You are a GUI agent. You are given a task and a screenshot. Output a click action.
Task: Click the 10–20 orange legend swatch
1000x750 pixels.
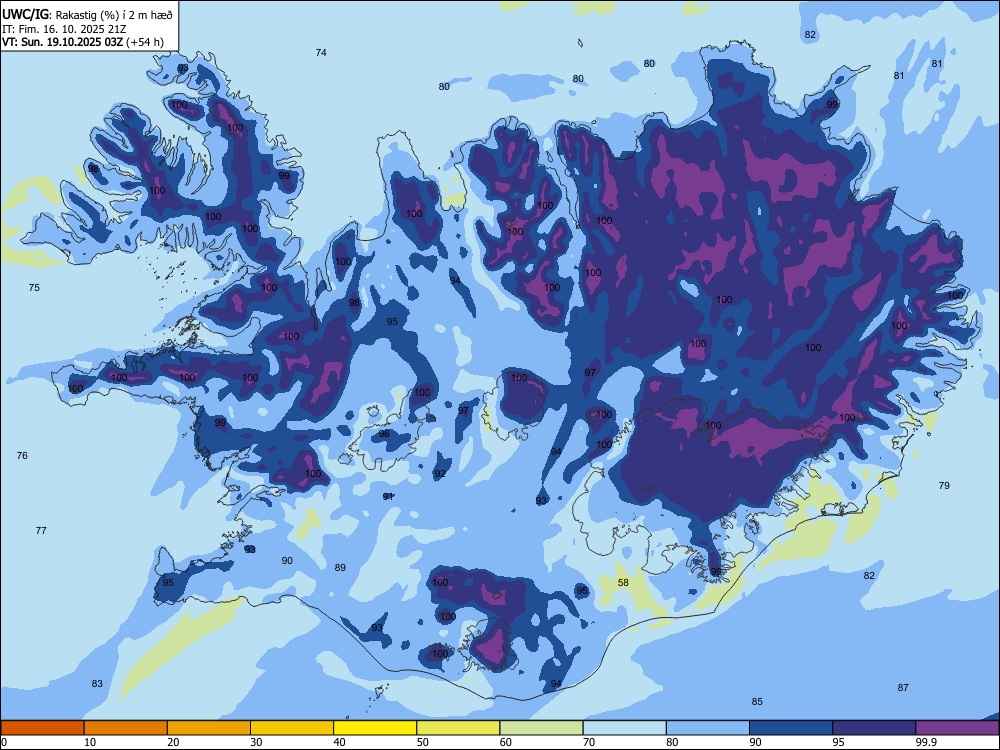[x=126, y=728]
